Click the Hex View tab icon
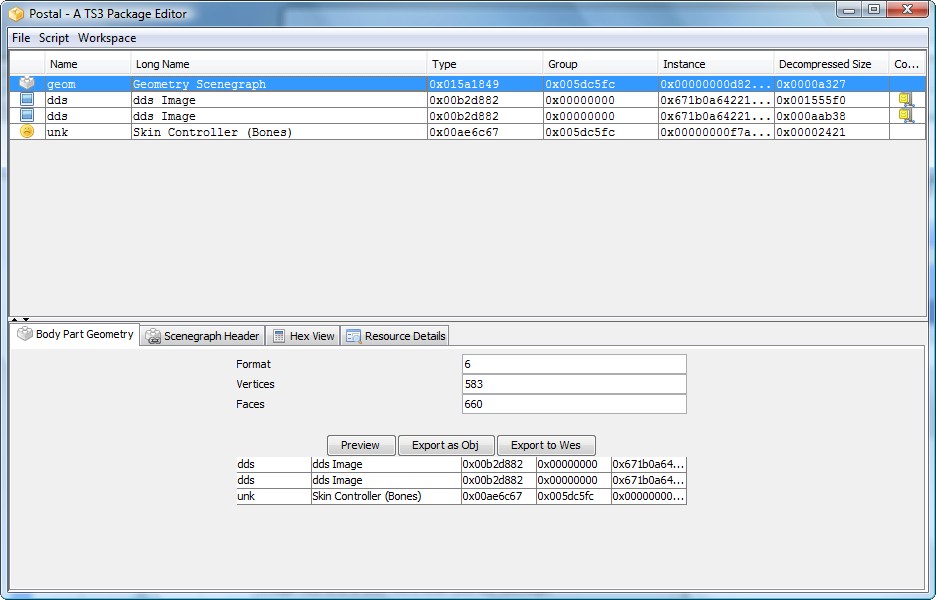Viewport: 936px width, 600px height. point(279,336)
